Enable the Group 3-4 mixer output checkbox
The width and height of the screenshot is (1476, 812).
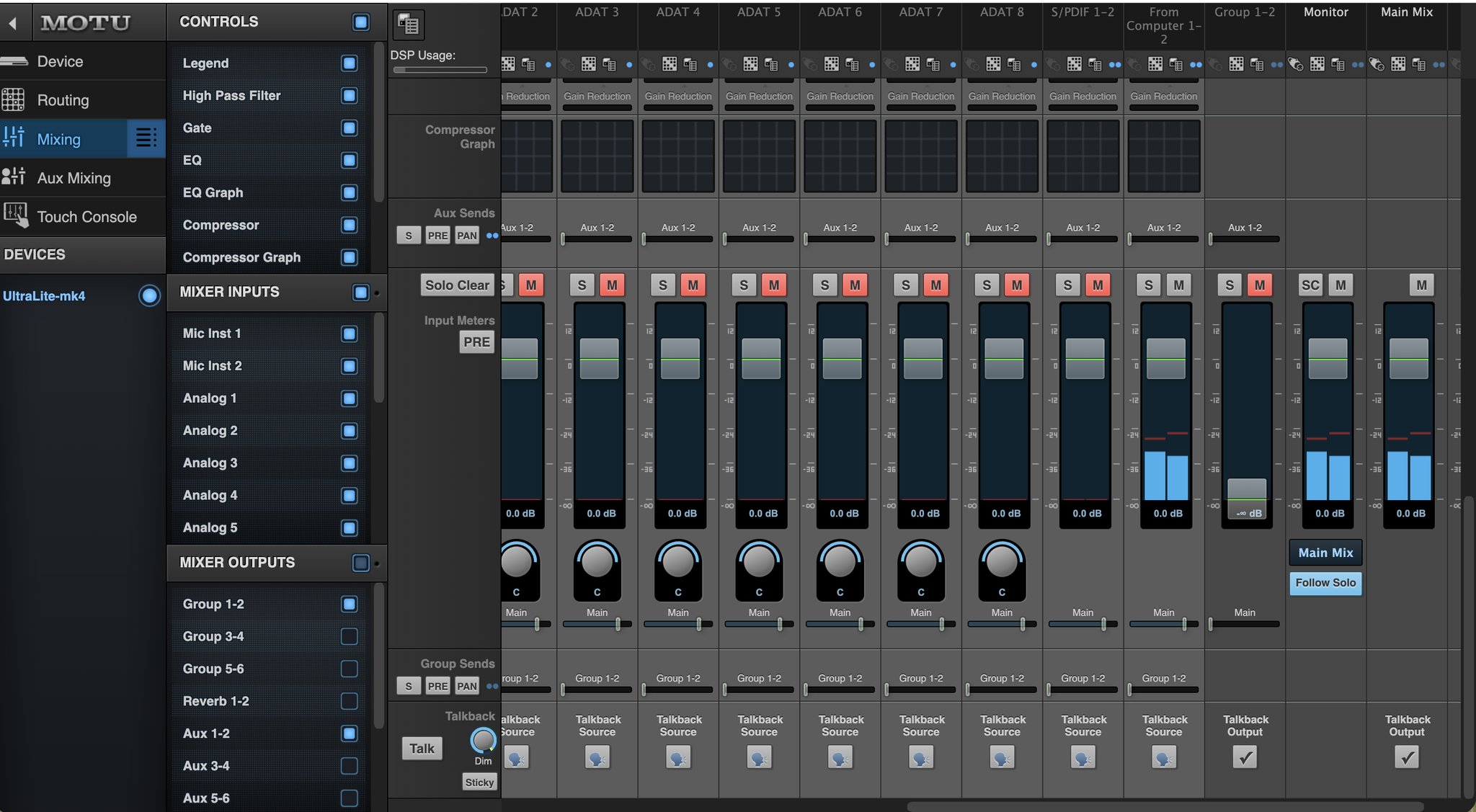tap(349, 636)
